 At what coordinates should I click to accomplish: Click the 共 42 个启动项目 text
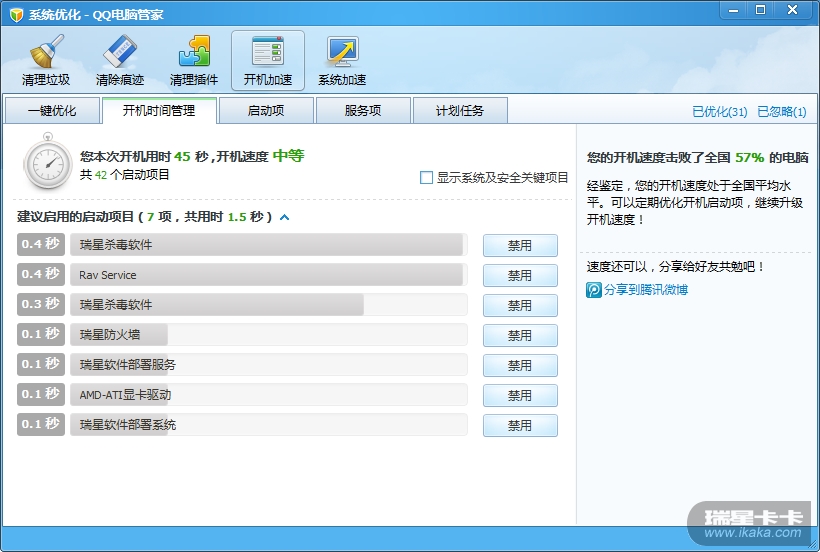(124, 175)
